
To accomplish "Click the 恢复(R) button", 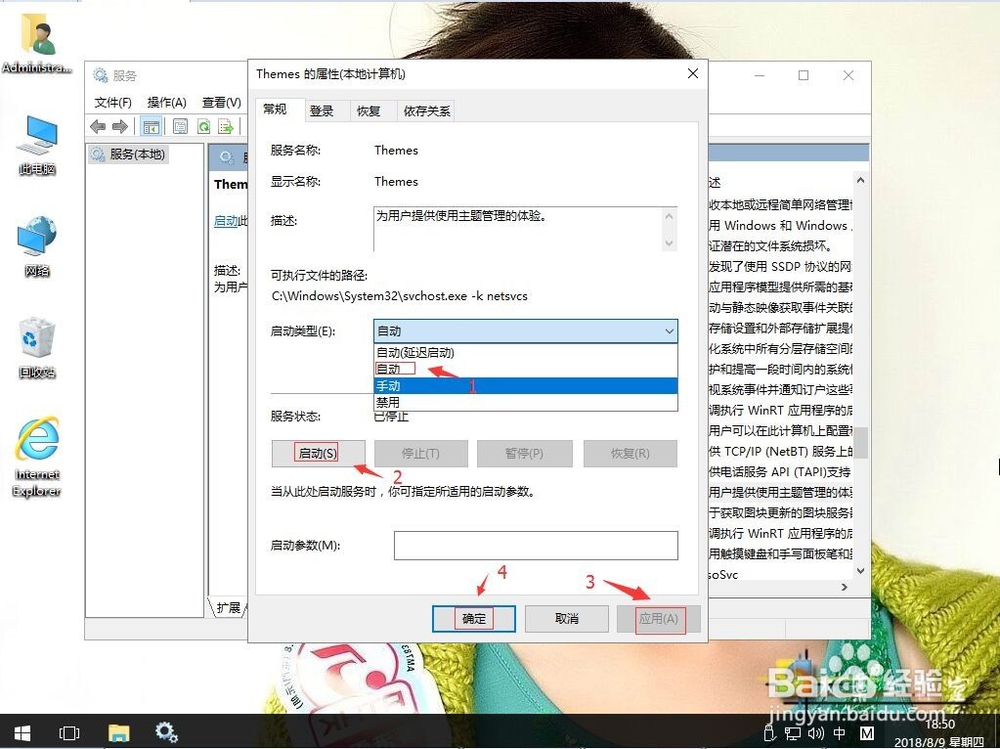I will 630,454.
